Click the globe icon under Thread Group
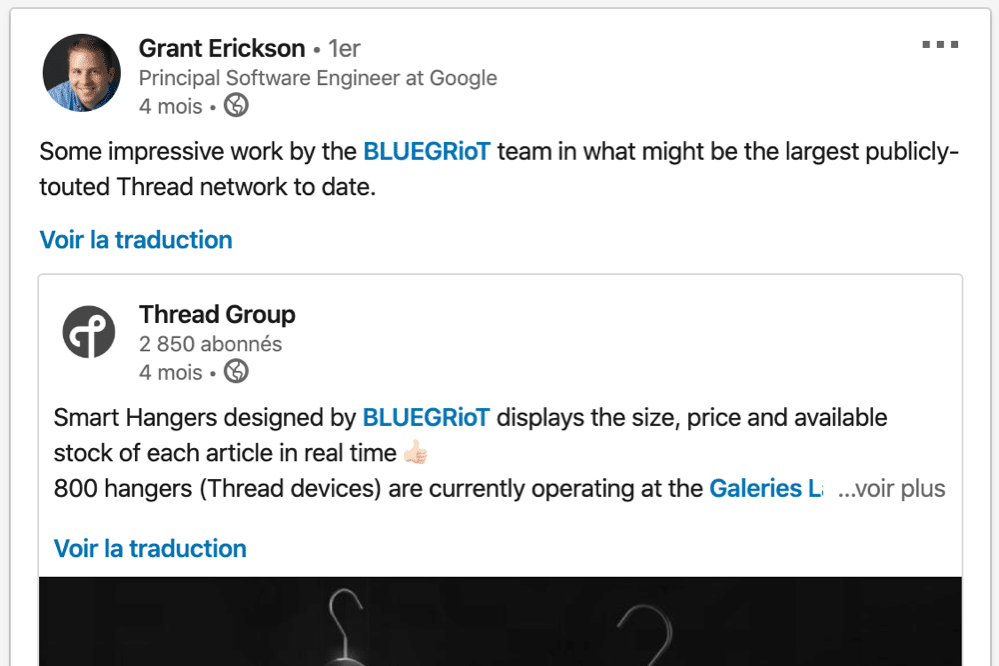The image size is (999, 666). 236,371
